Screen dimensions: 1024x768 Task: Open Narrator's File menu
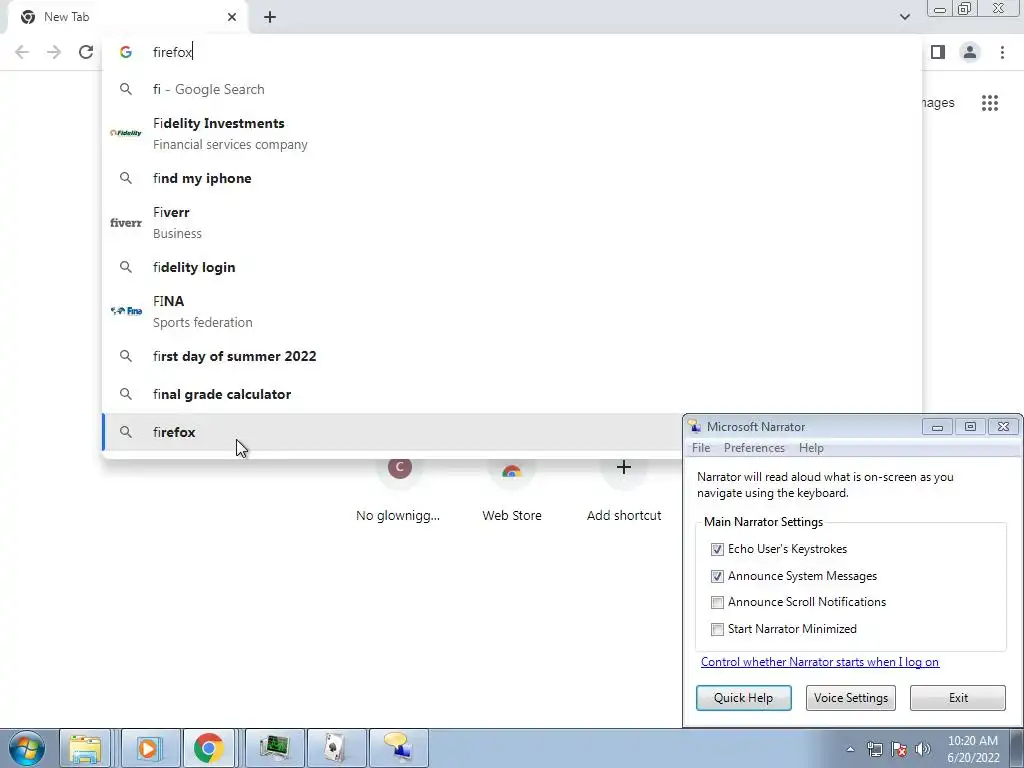pyautogui.click(x=701, y=448)
